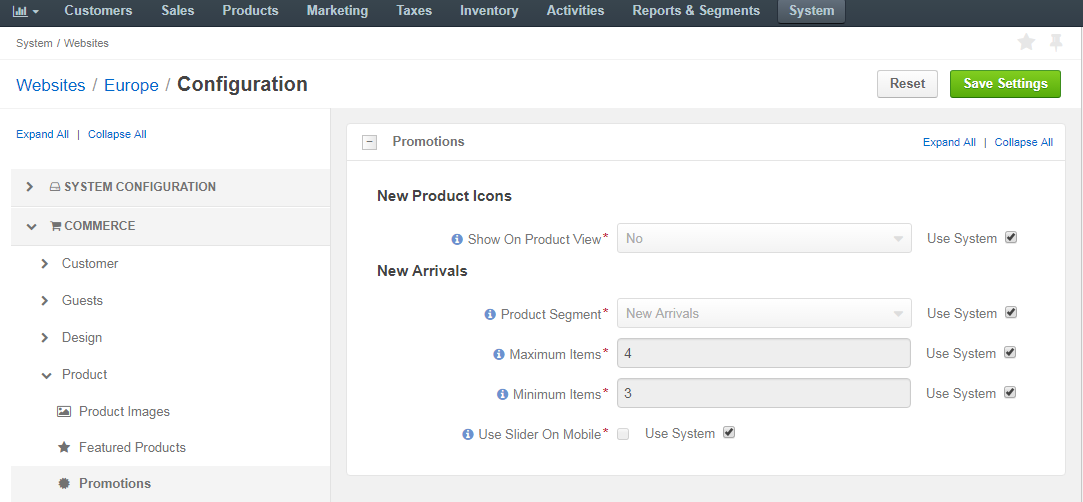
Task: Click info icon beside Show On Product View
Action: tap(457, 239)
